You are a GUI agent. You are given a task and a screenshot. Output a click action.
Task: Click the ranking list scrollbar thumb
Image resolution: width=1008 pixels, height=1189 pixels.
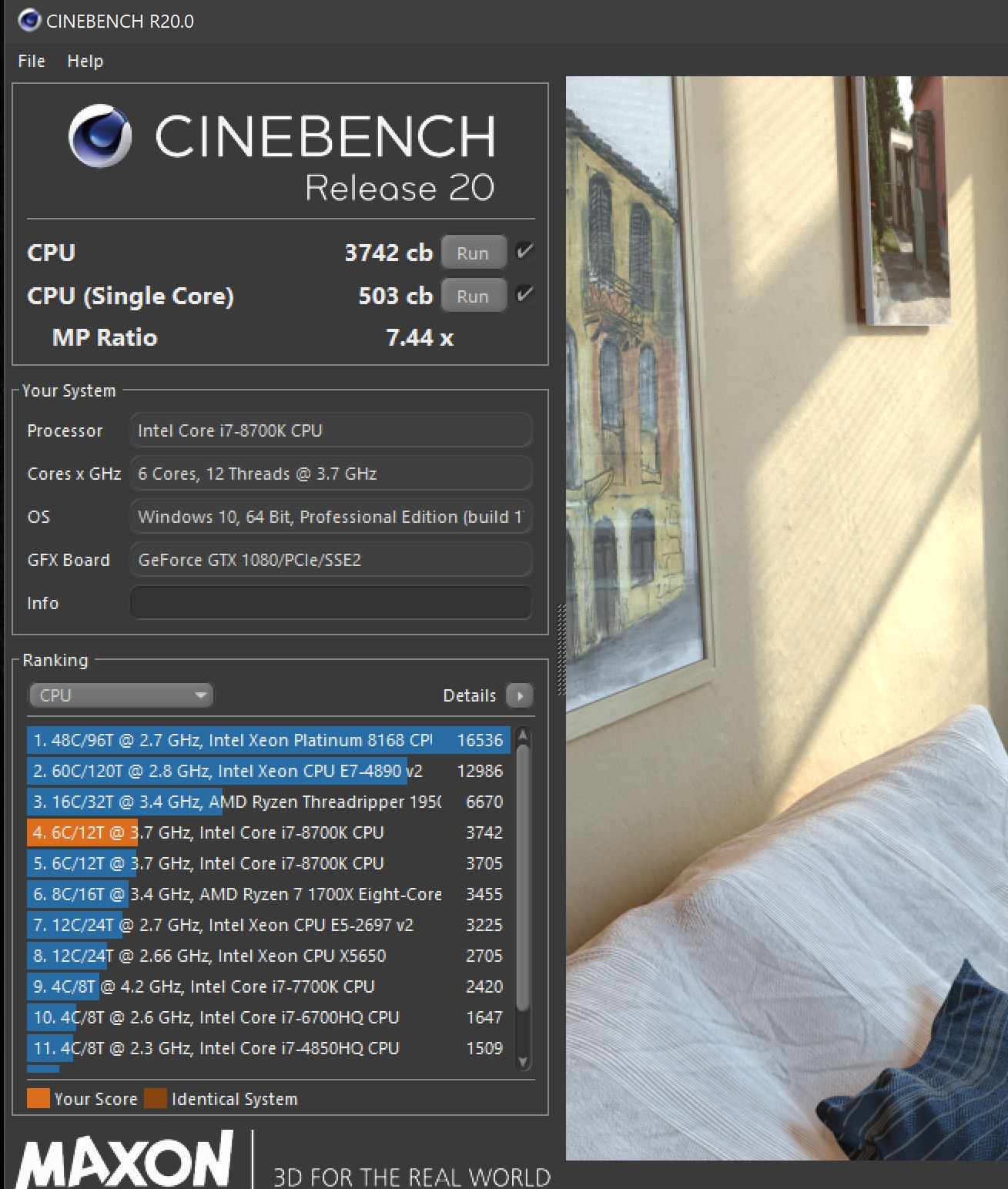coord(523,878)
